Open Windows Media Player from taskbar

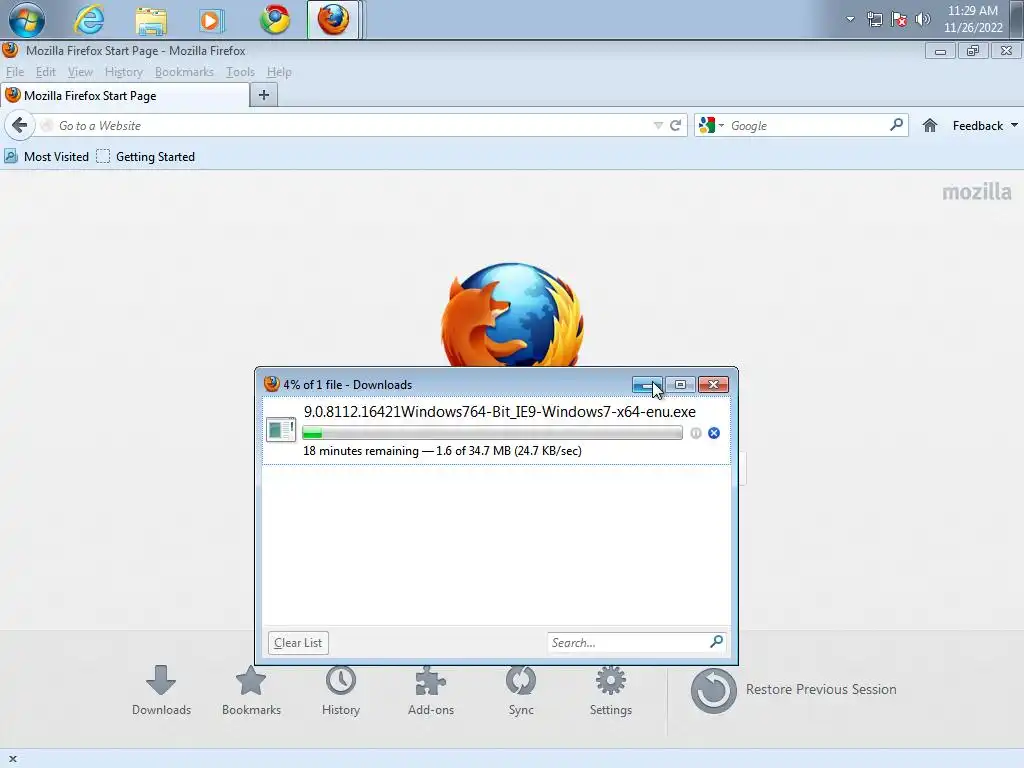point(211,20)
